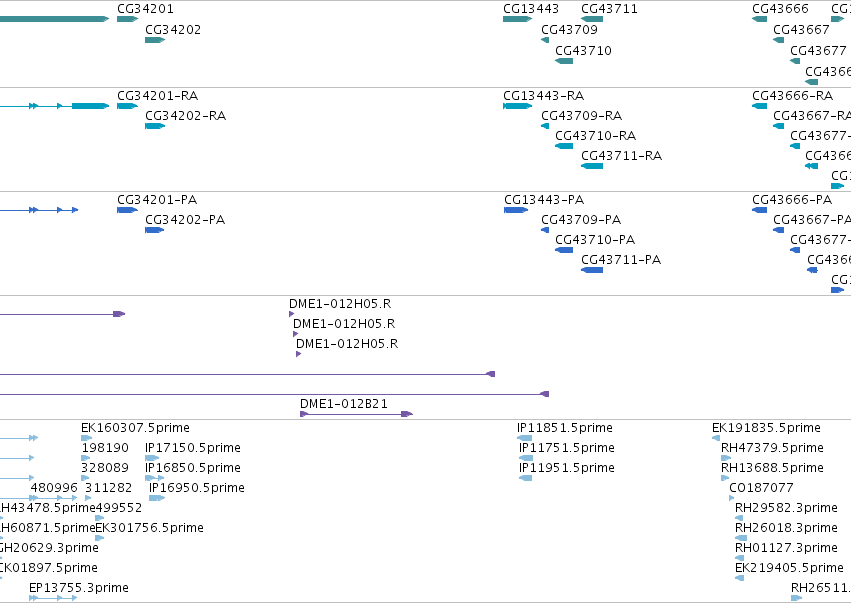
Task: Click protein label CG13443-PA
Action: (544, 200)
